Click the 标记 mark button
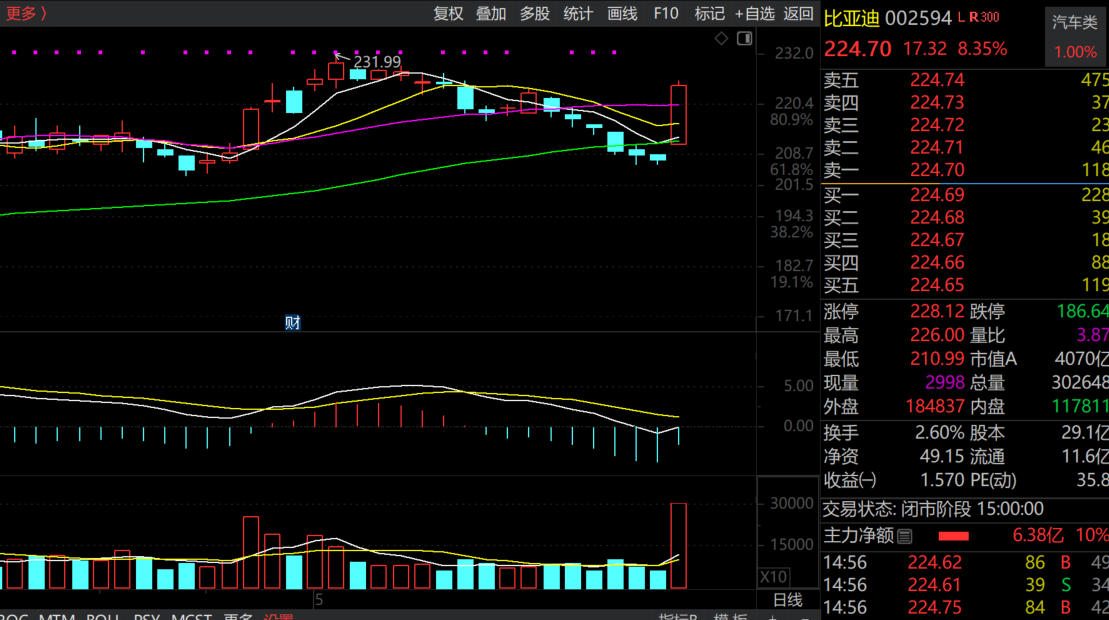Screen dimensions: 1109x620 click(x=709, y=13)
